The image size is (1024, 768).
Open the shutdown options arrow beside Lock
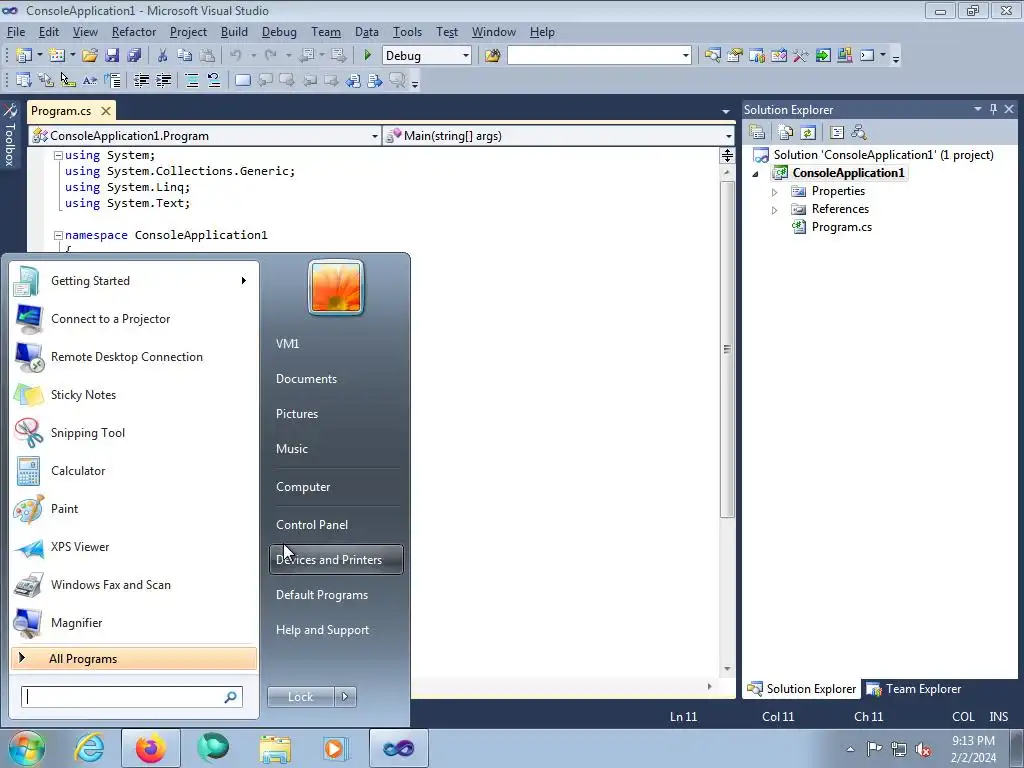tap(345, 697)
